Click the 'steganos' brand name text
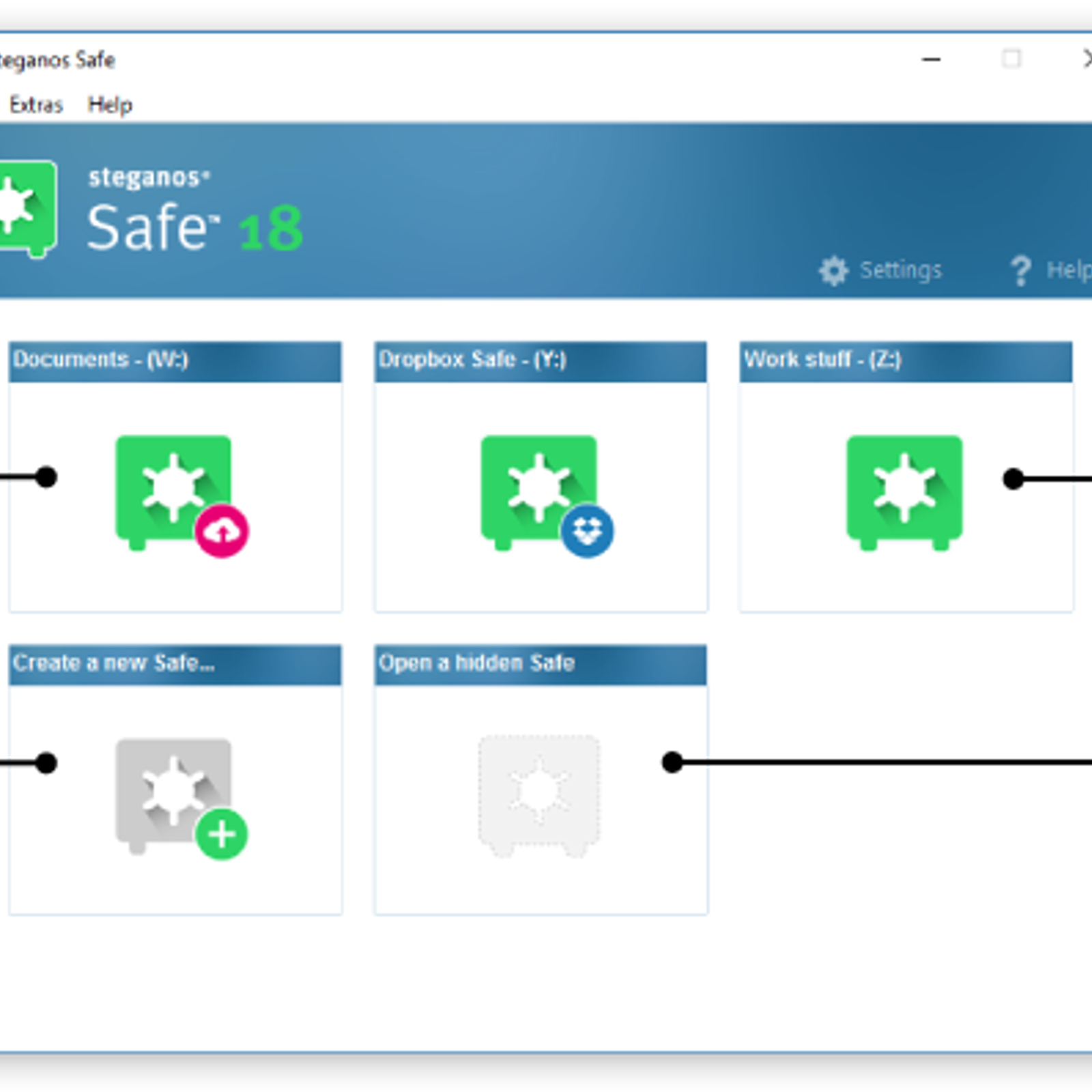The height and width of the screenshot is (1092, 1092). tap(148, 177)
